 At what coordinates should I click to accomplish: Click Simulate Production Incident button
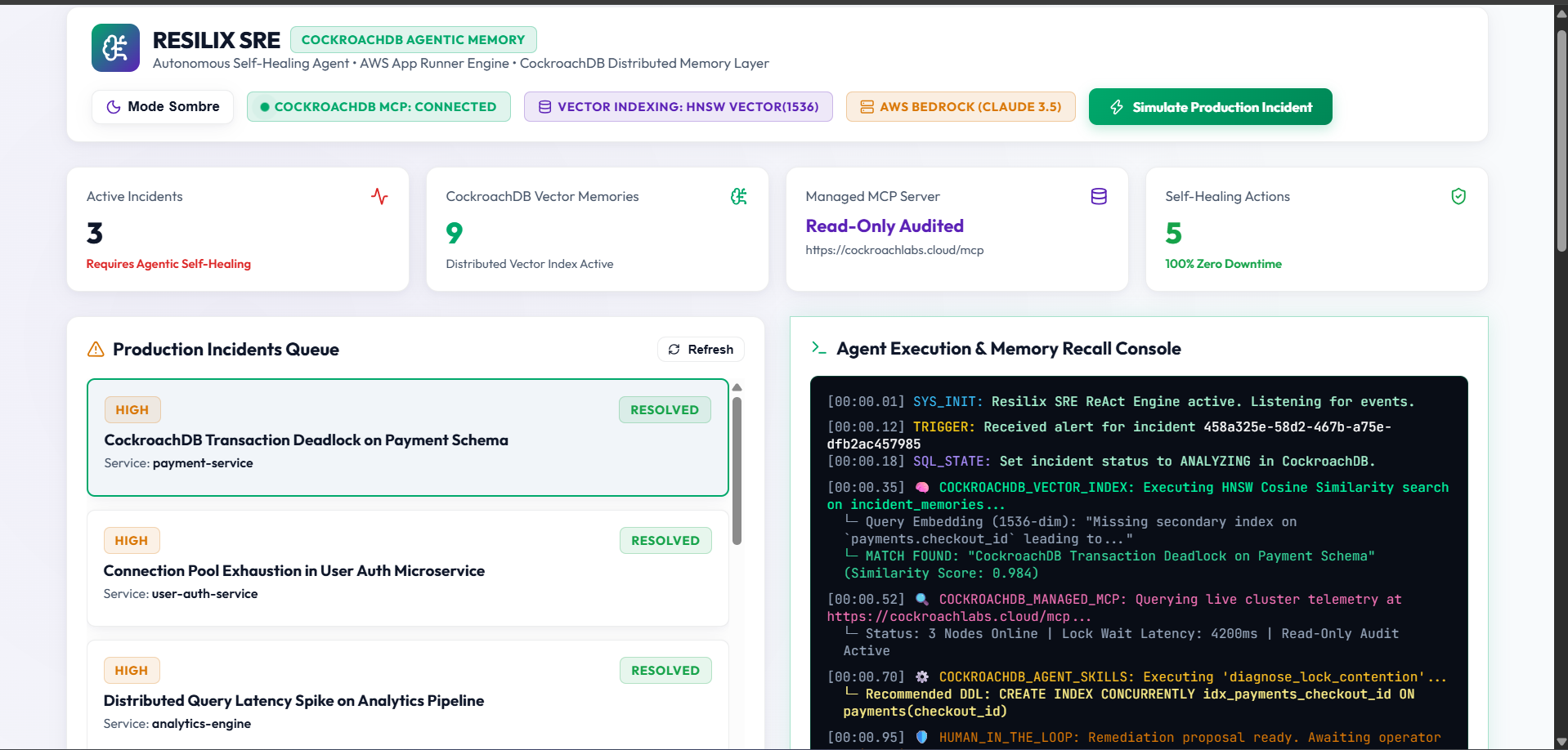[x=1211, y=107]
